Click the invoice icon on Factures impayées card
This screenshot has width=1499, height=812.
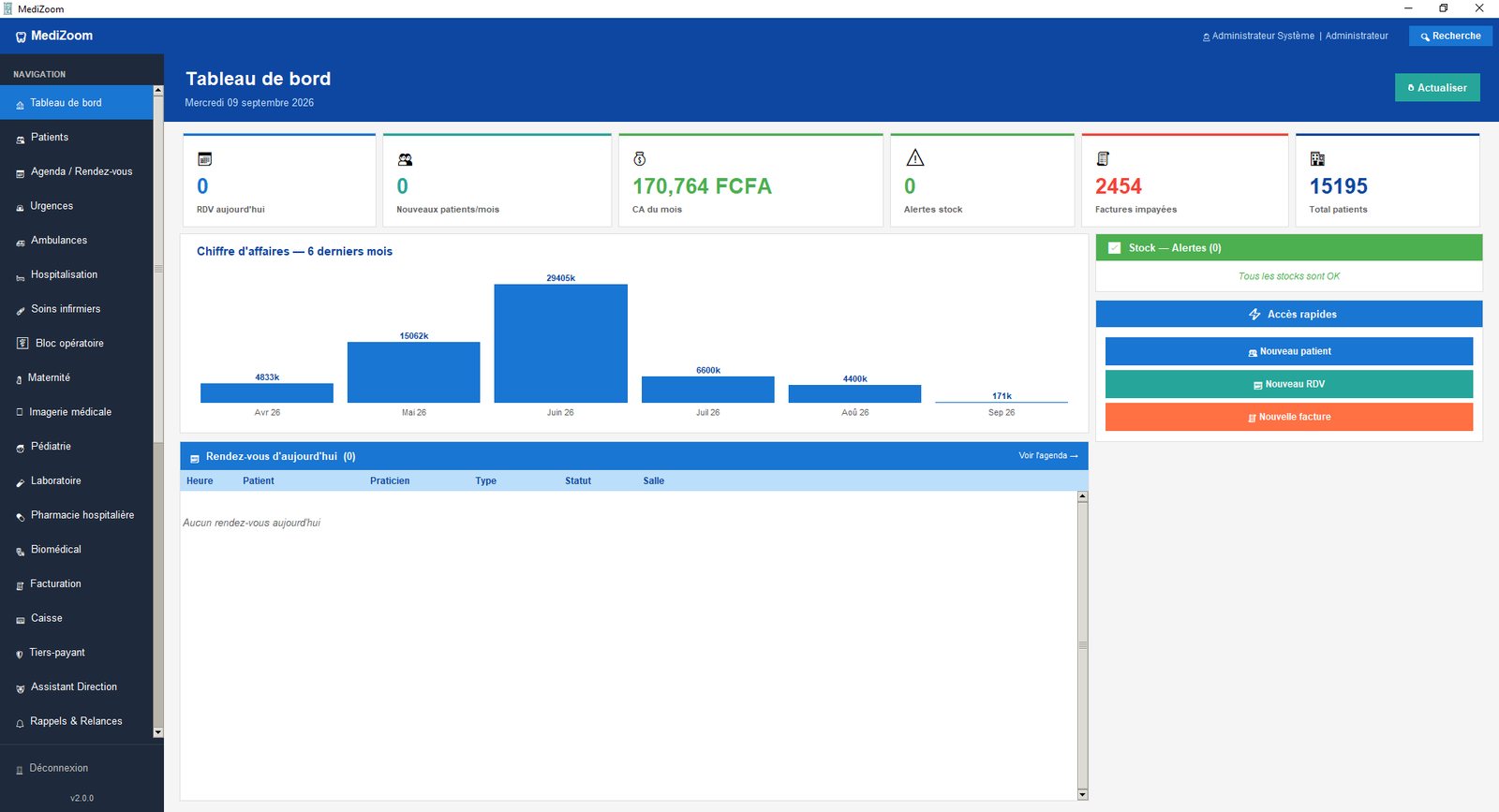tap(1103, 159)
